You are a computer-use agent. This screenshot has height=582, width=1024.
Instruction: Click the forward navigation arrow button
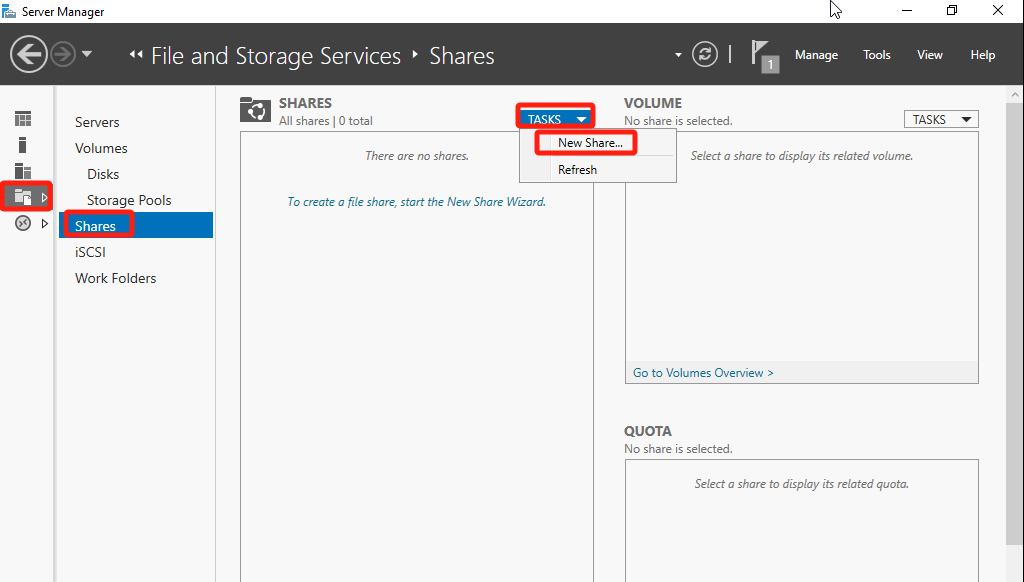coord(63,54)
